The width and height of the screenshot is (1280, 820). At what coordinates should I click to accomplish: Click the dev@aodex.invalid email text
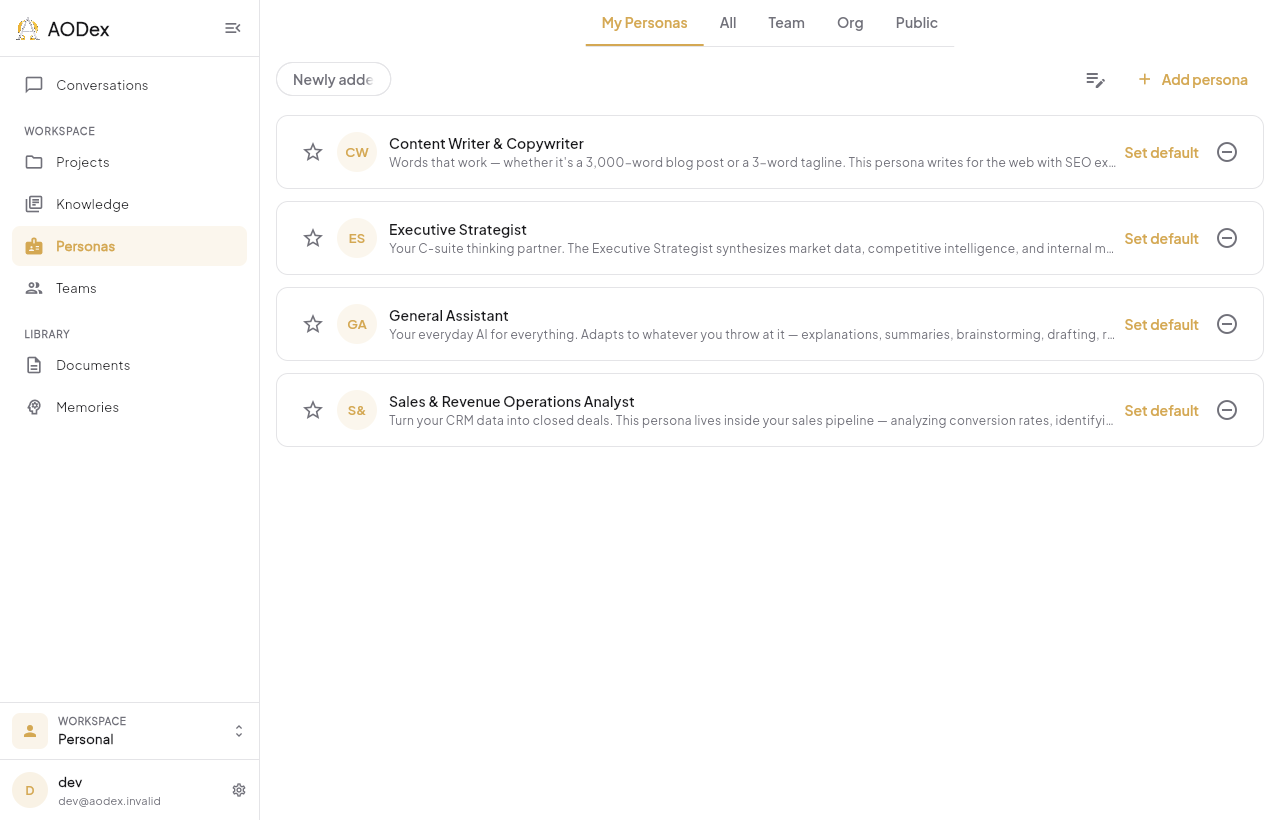tap(109, 801)
